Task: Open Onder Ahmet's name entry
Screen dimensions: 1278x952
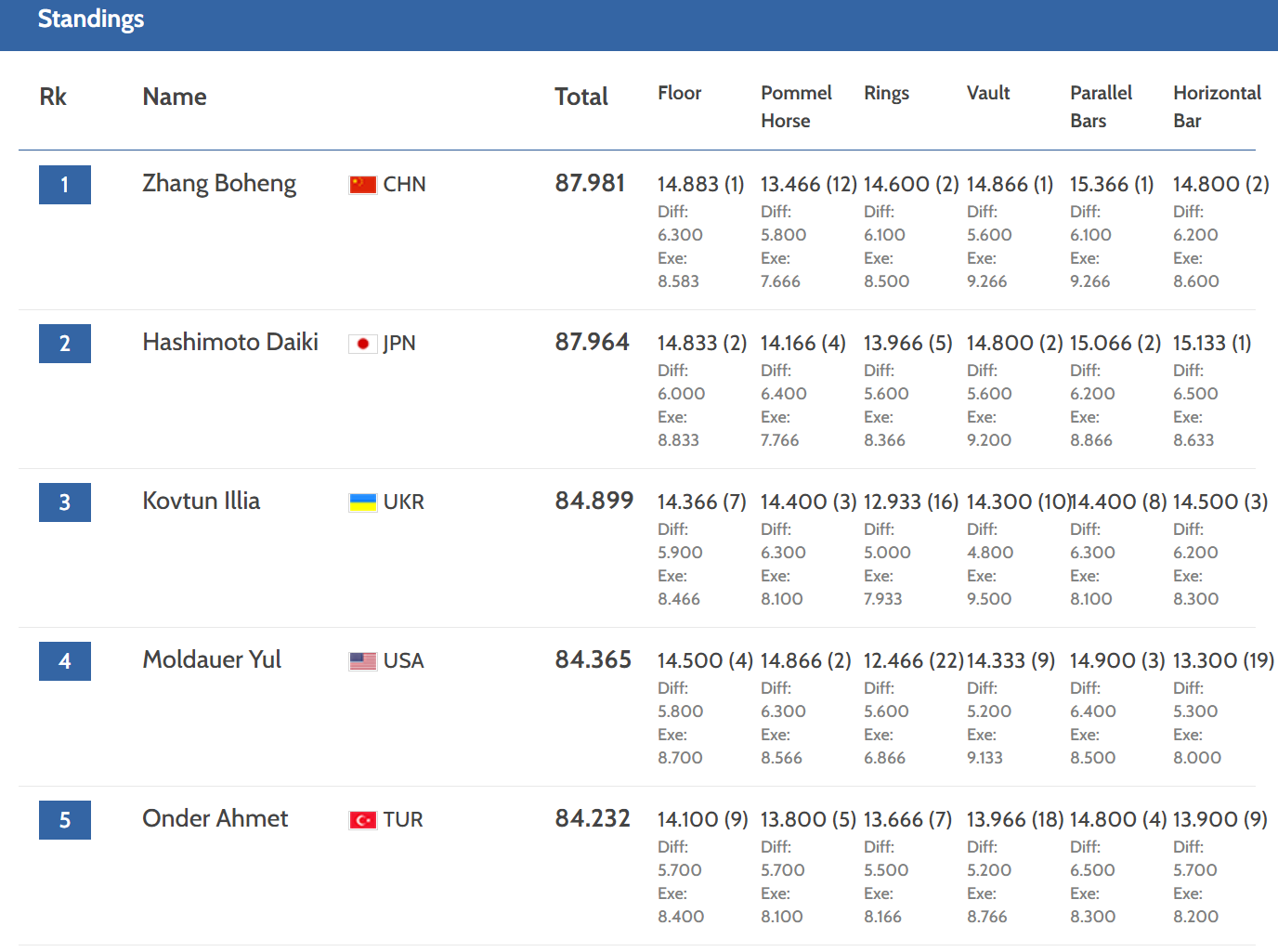Action: pos(215,818)
